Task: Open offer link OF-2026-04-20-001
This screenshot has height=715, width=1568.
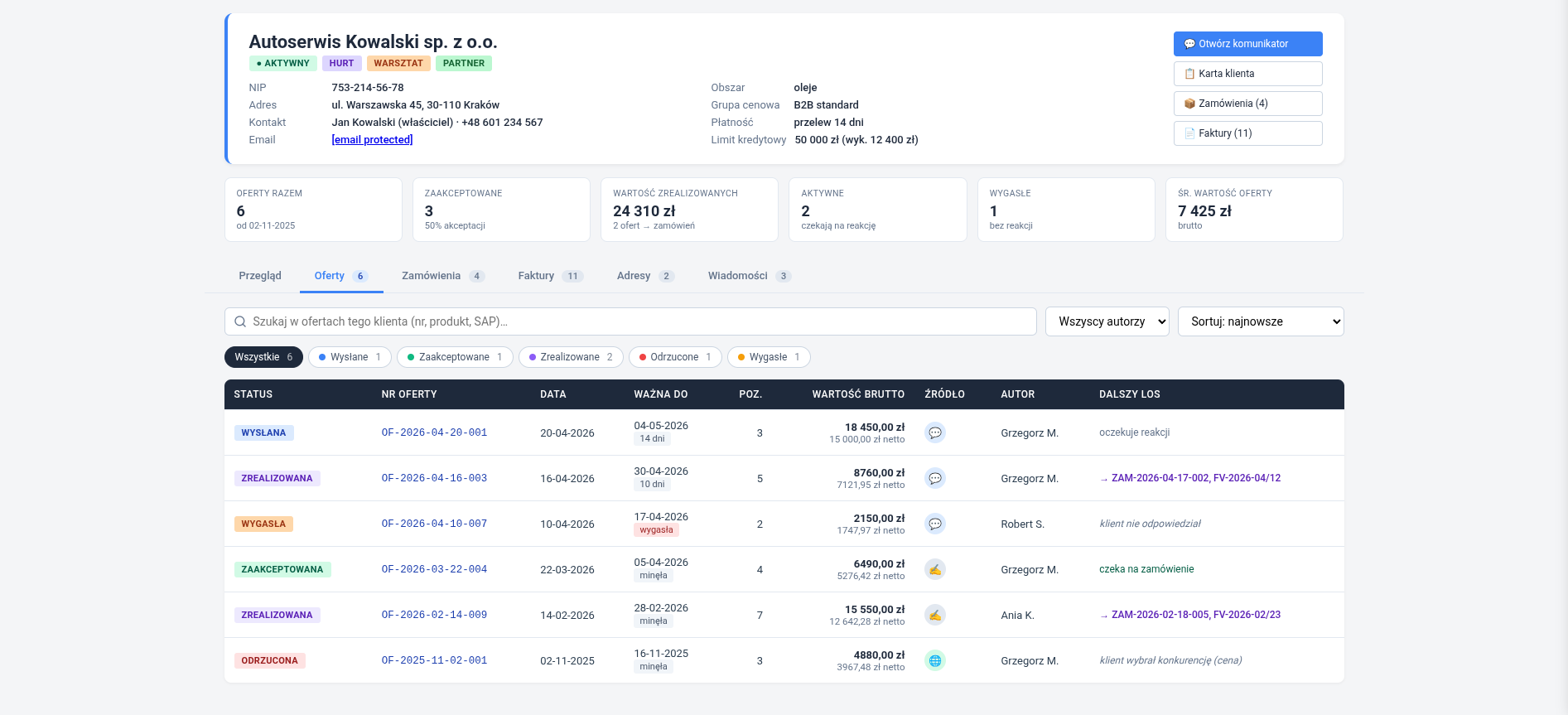Action: [x=434, y=432]
